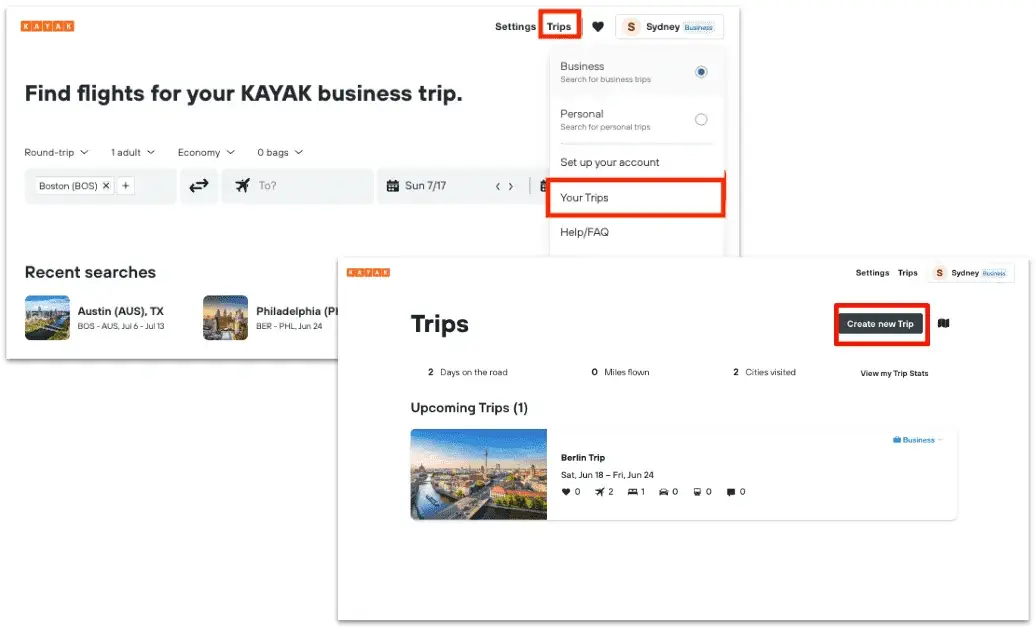The image size is (1036, 628).
Task: Open the Sydney account menu in the Trips window
Action: pos(971,273)
